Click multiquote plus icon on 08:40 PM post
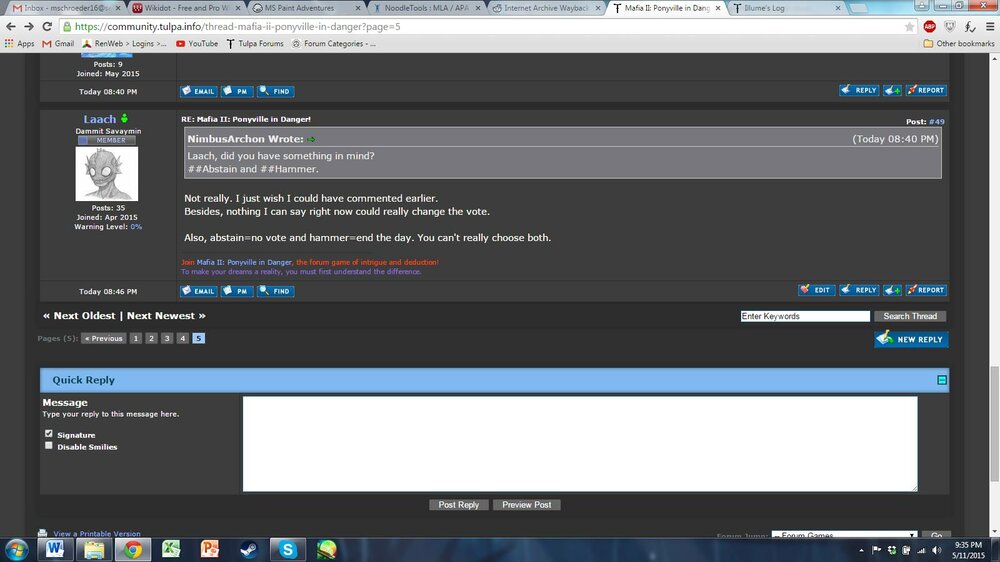The width and height of the screenshot is (1000, 562). tap(892, 90)
